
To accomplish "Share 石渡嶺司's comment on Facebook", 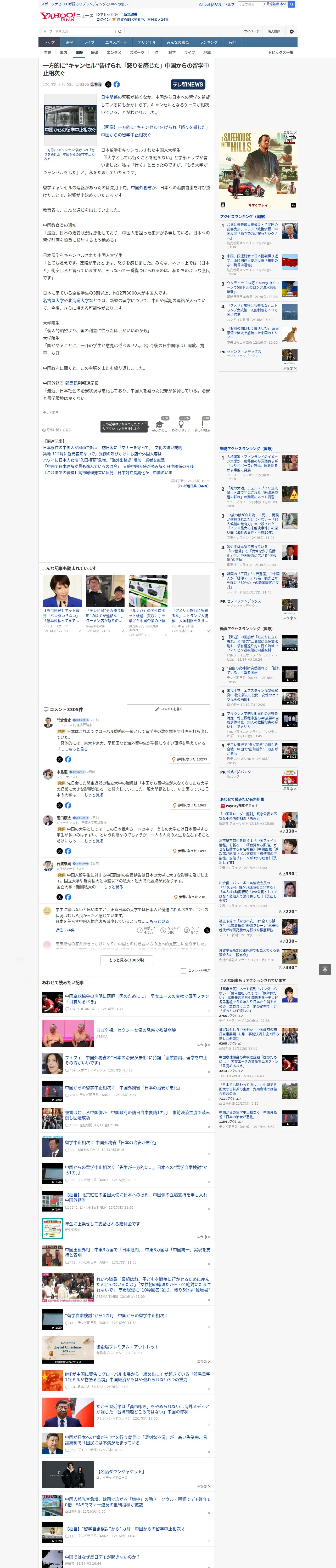I will 68,897.
